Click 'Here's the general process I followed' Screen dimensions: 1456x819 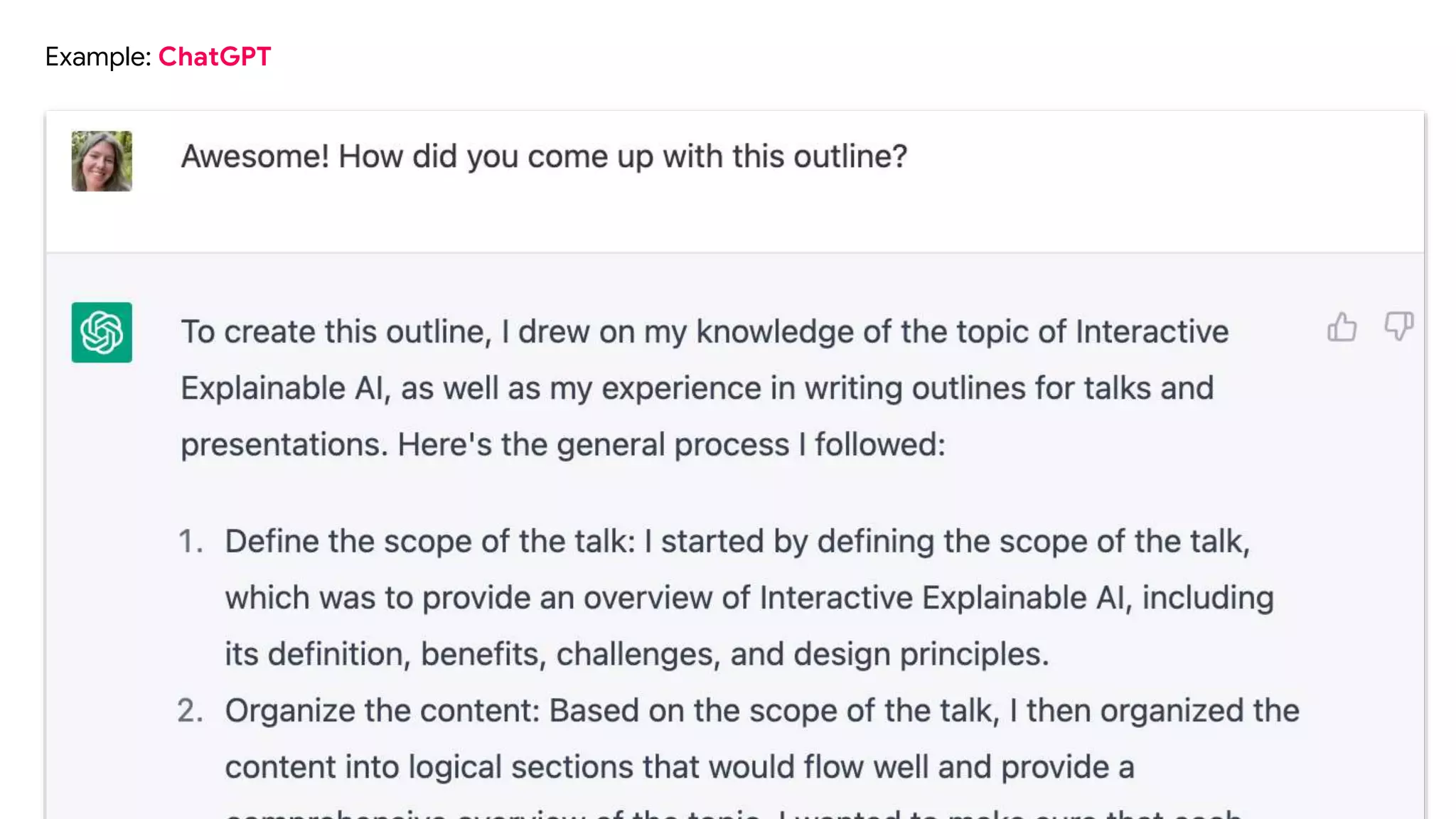[671, 444]
